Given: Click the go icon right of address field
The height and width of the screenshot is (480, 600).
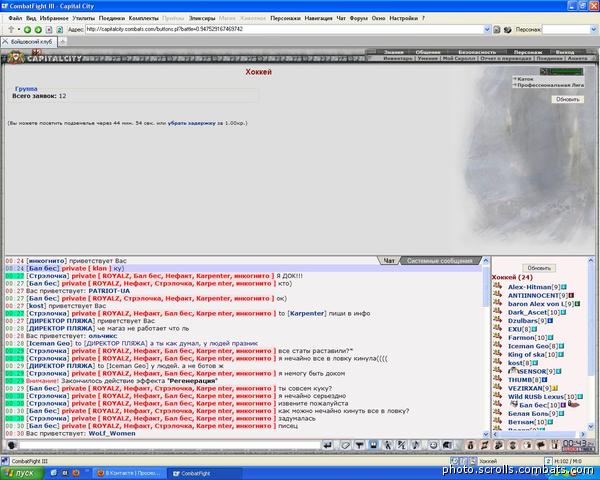Looking at the screenshot, I should (497, 29).
